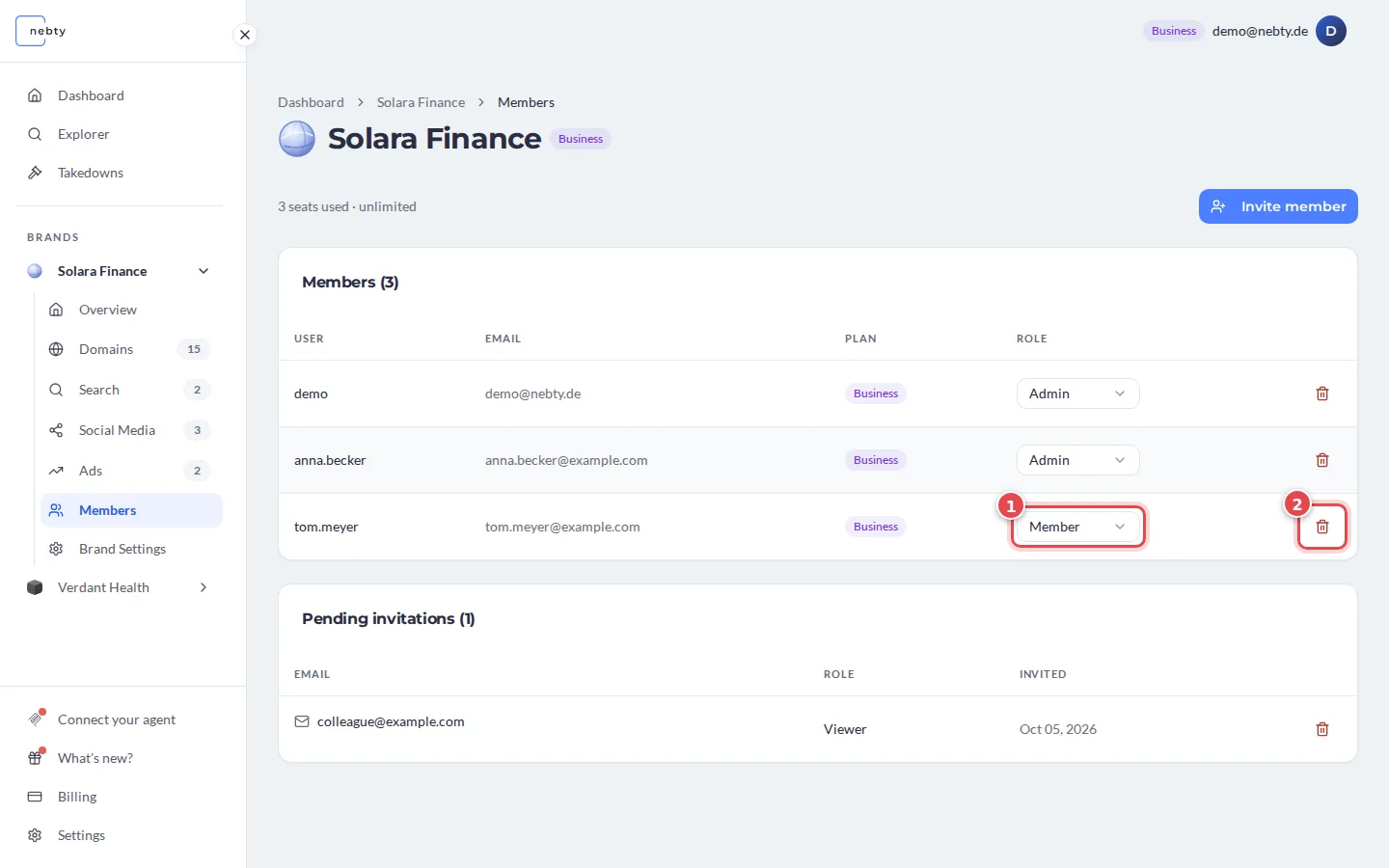
Task: Click the demo@nebty.de account label in the header
Action: tap(1260, 31)
